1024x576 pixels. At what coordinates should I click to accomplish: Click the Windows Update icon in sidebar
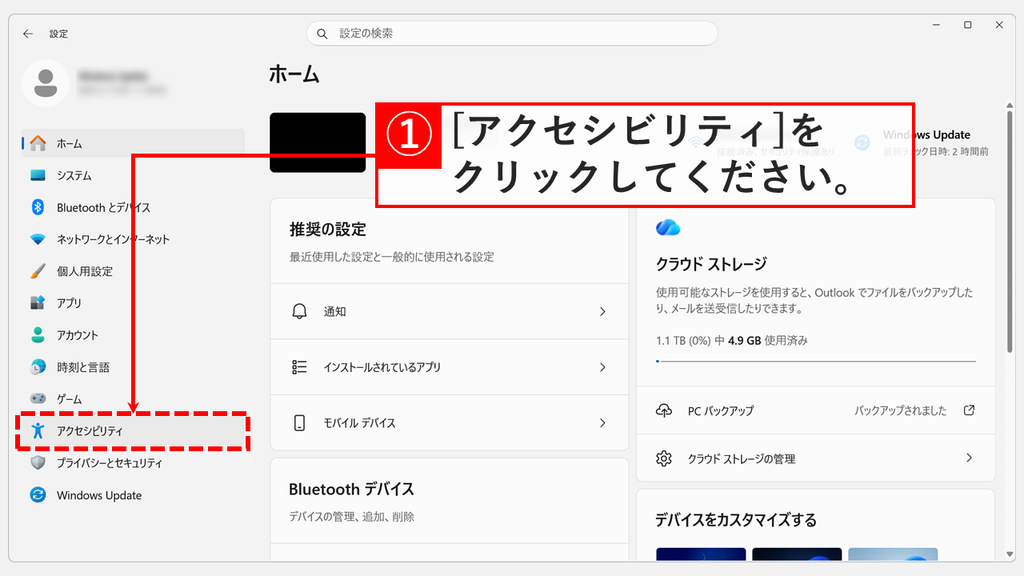[x=38, y=495]
